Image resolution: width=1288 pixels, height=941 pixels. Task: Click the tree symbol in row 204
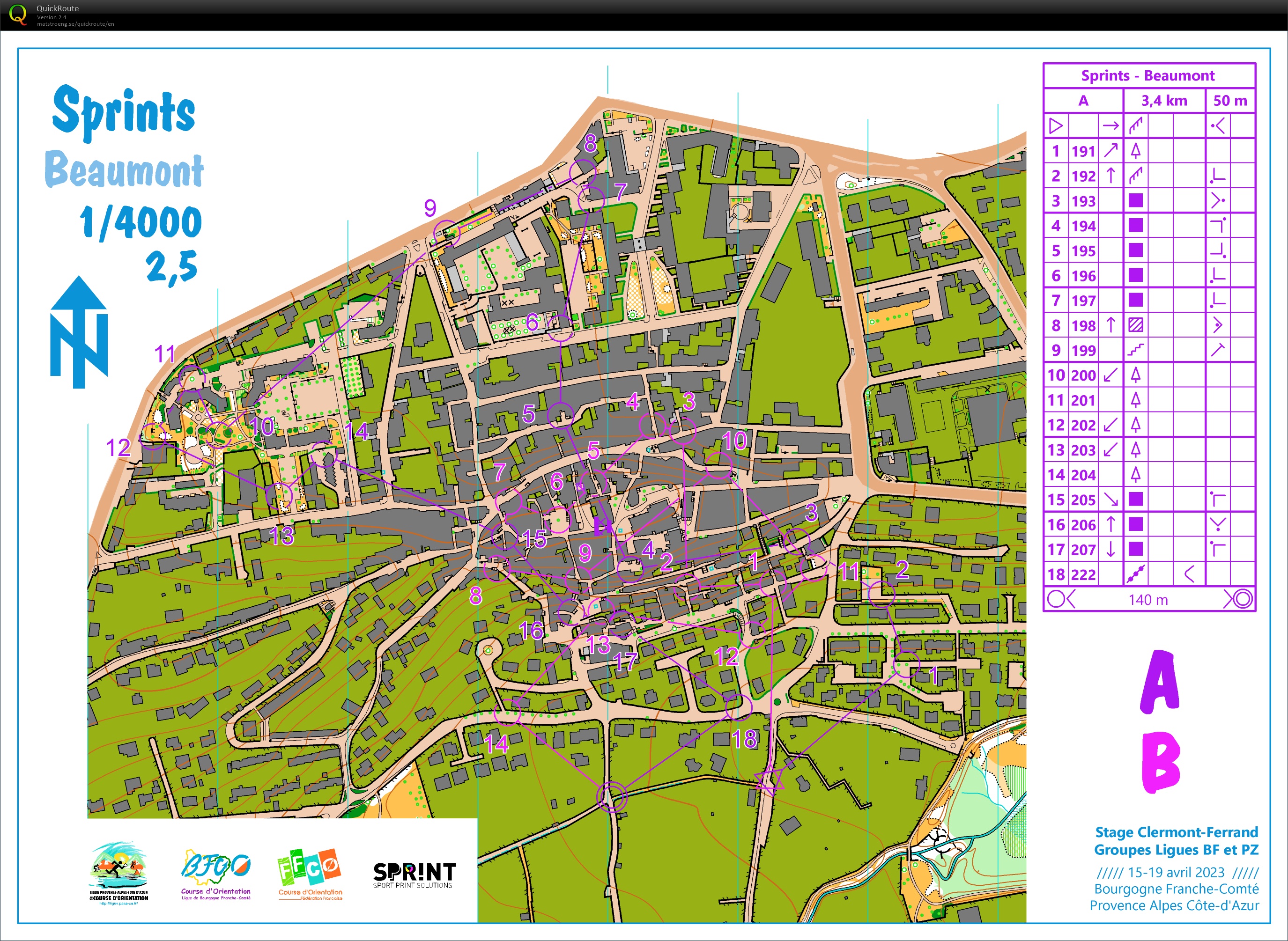click(1135, 475)
